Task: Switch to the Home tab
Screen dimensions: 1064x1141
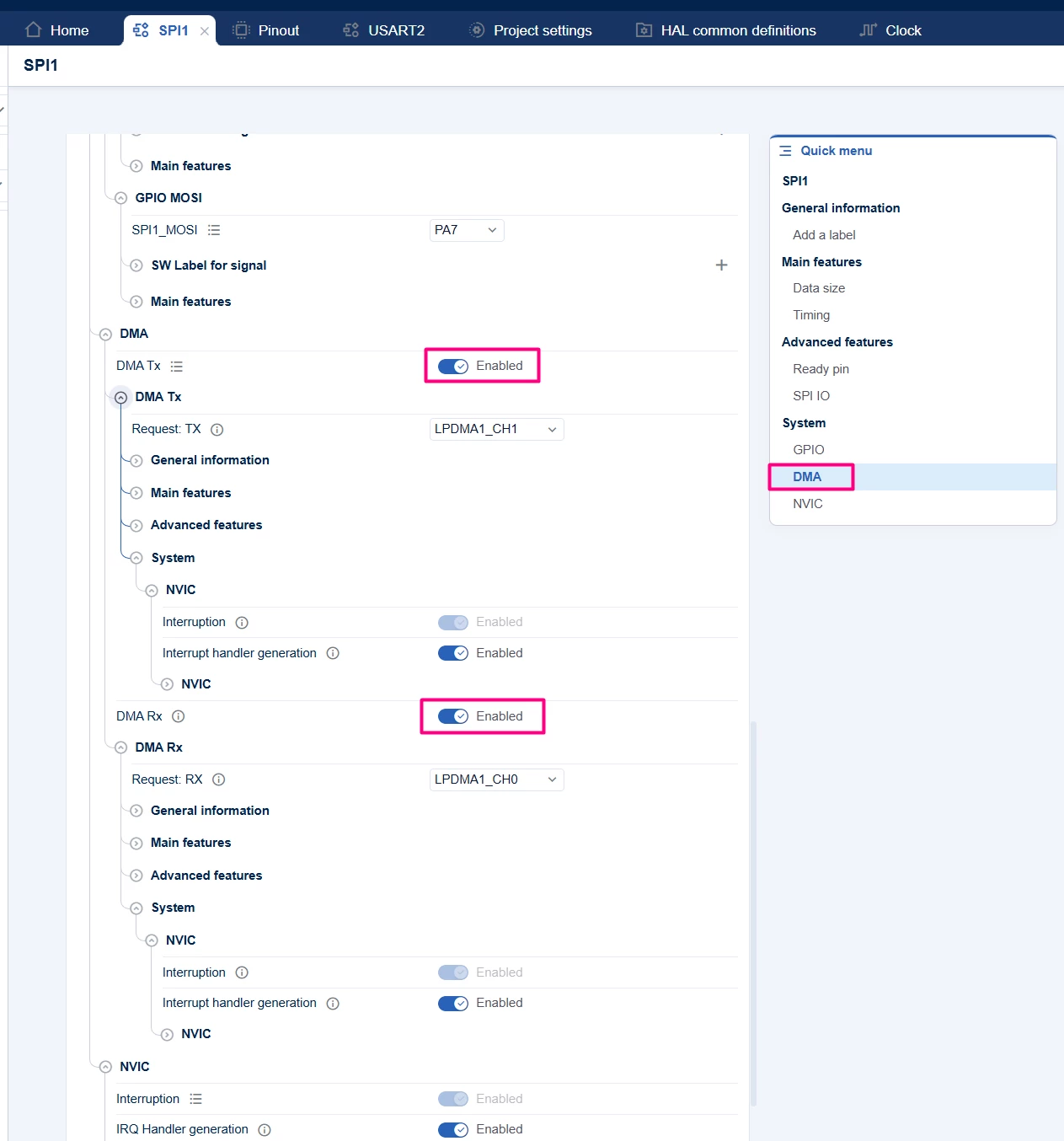Action: [57, 30]
